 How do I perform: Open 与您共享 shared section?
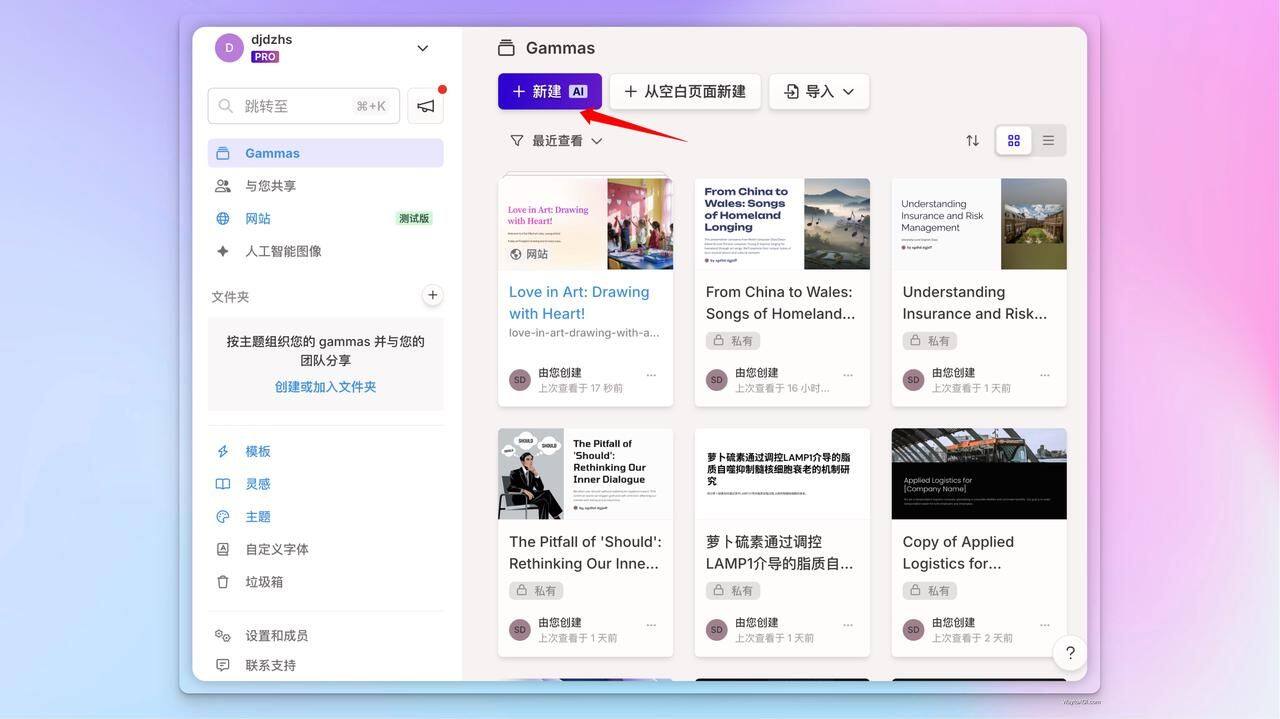point(270,186)
